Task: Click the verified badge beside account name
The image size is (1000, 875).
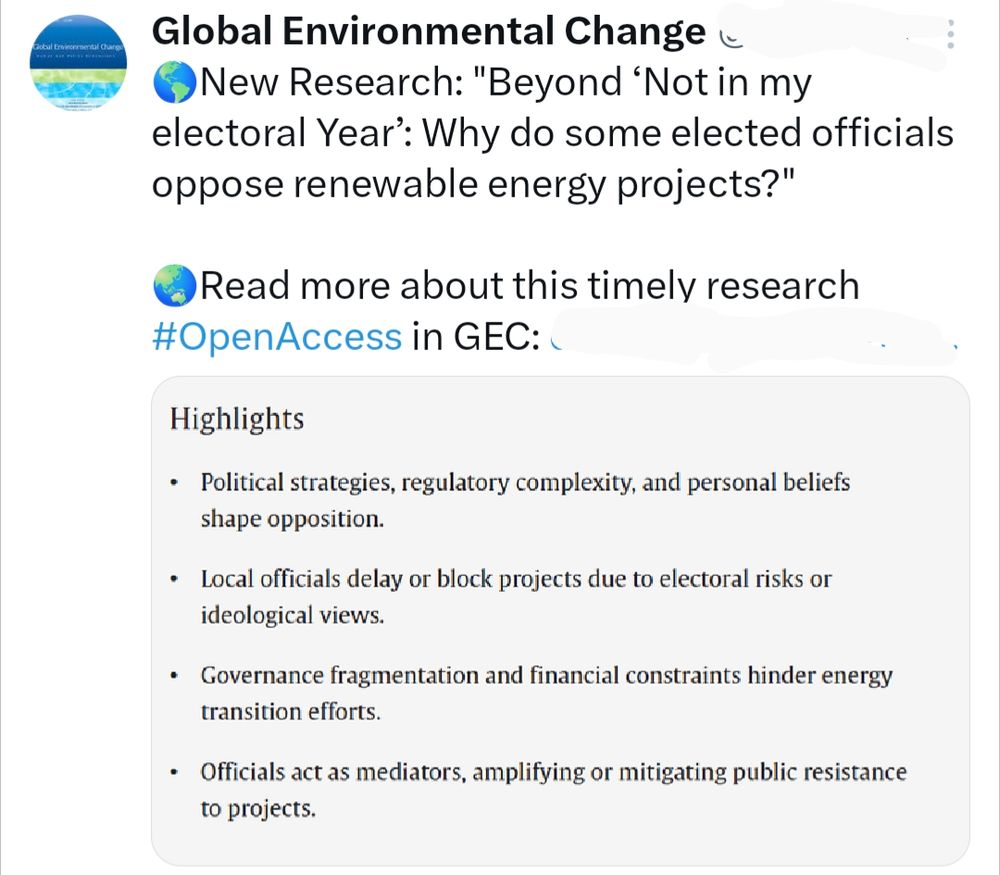Action: pos(731,36)
